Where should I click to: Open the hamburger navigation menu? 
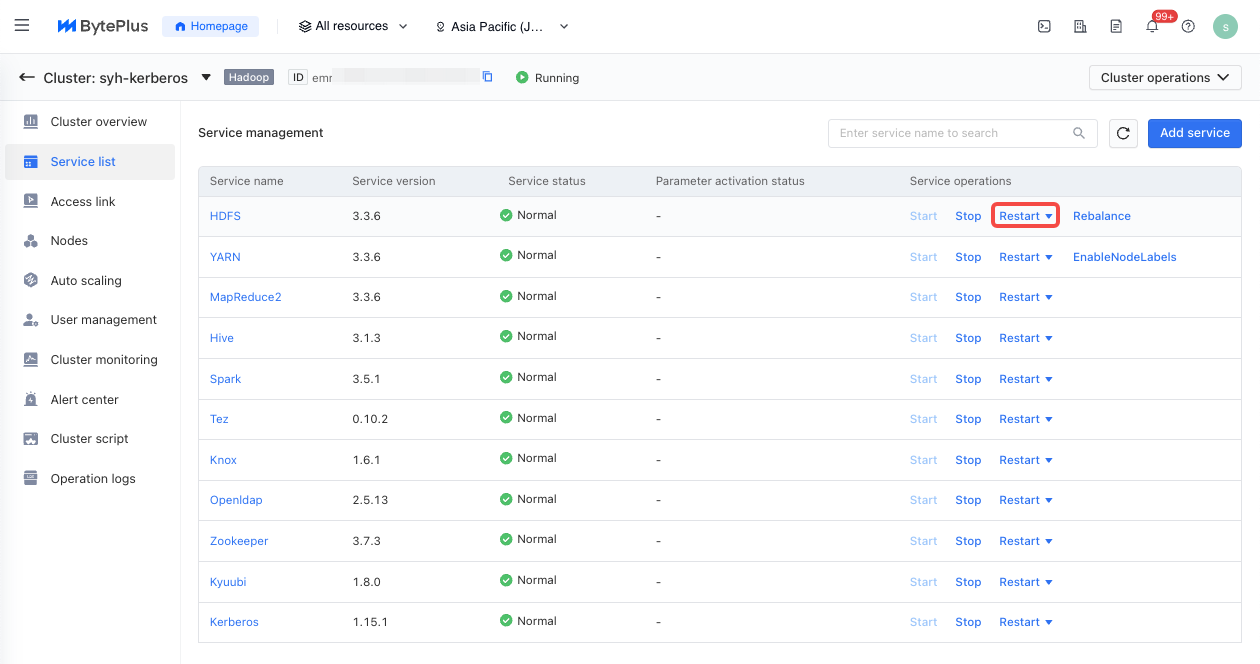22,26
